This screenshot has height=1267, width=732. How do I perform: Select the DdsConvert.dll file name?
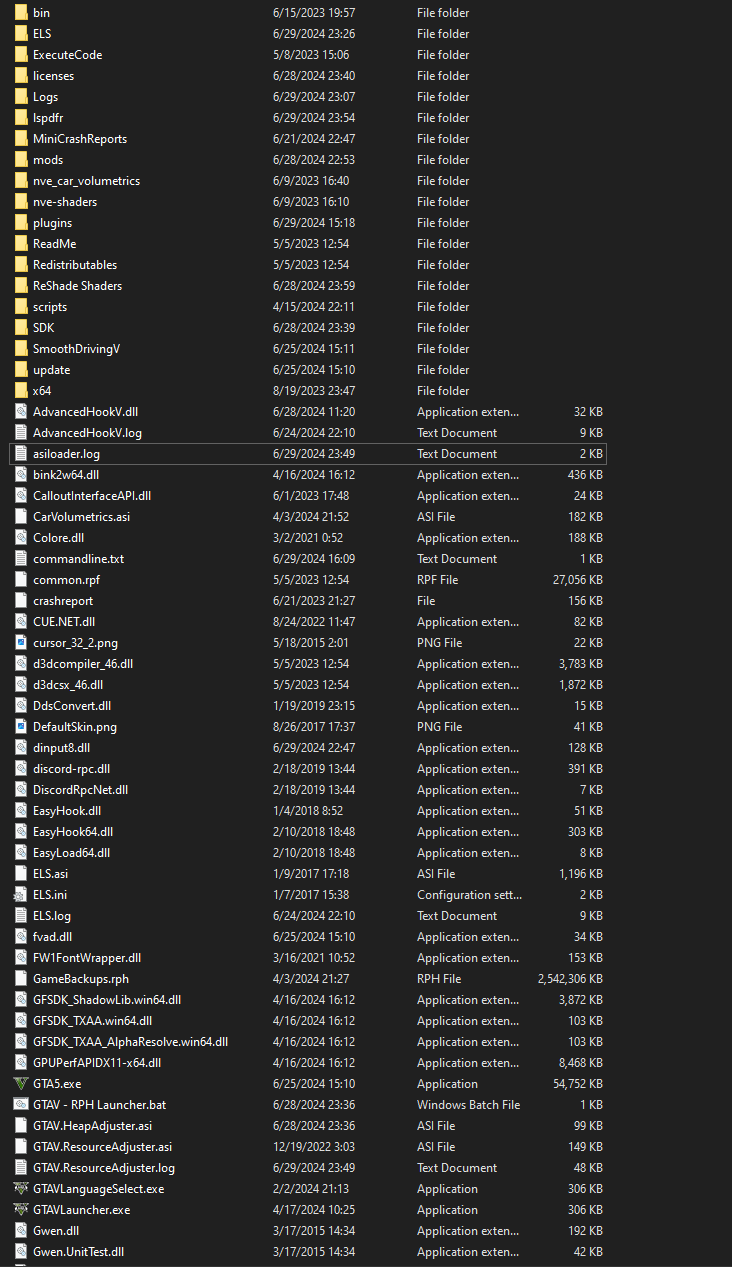coord(72,706)
